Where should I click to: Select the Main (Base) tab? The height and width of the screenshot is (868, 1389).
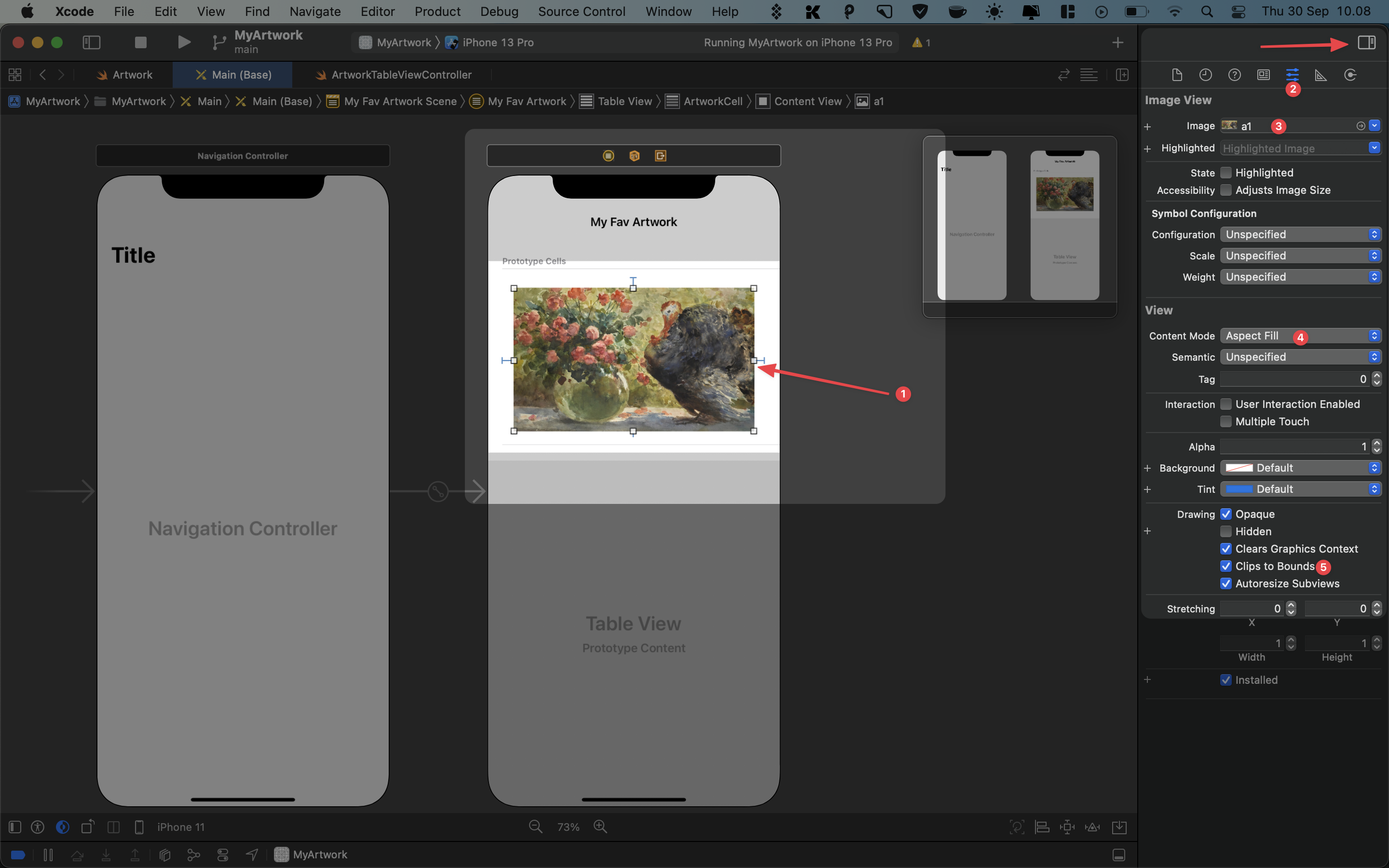(233, 75)
